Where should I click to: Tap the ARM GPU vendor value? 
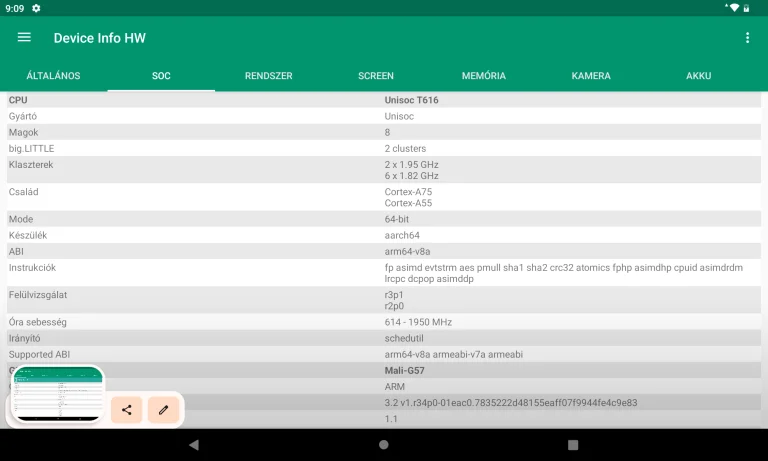395,387
